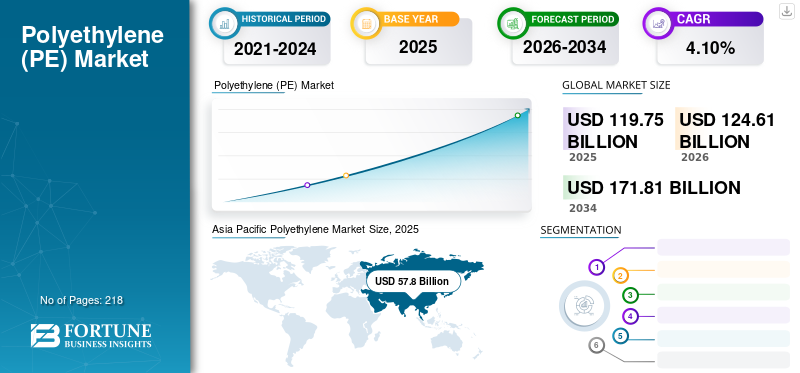Click the first purple segmentation bar
The width and height of the screenshot is (800, 373).
[x=723, y=247]
